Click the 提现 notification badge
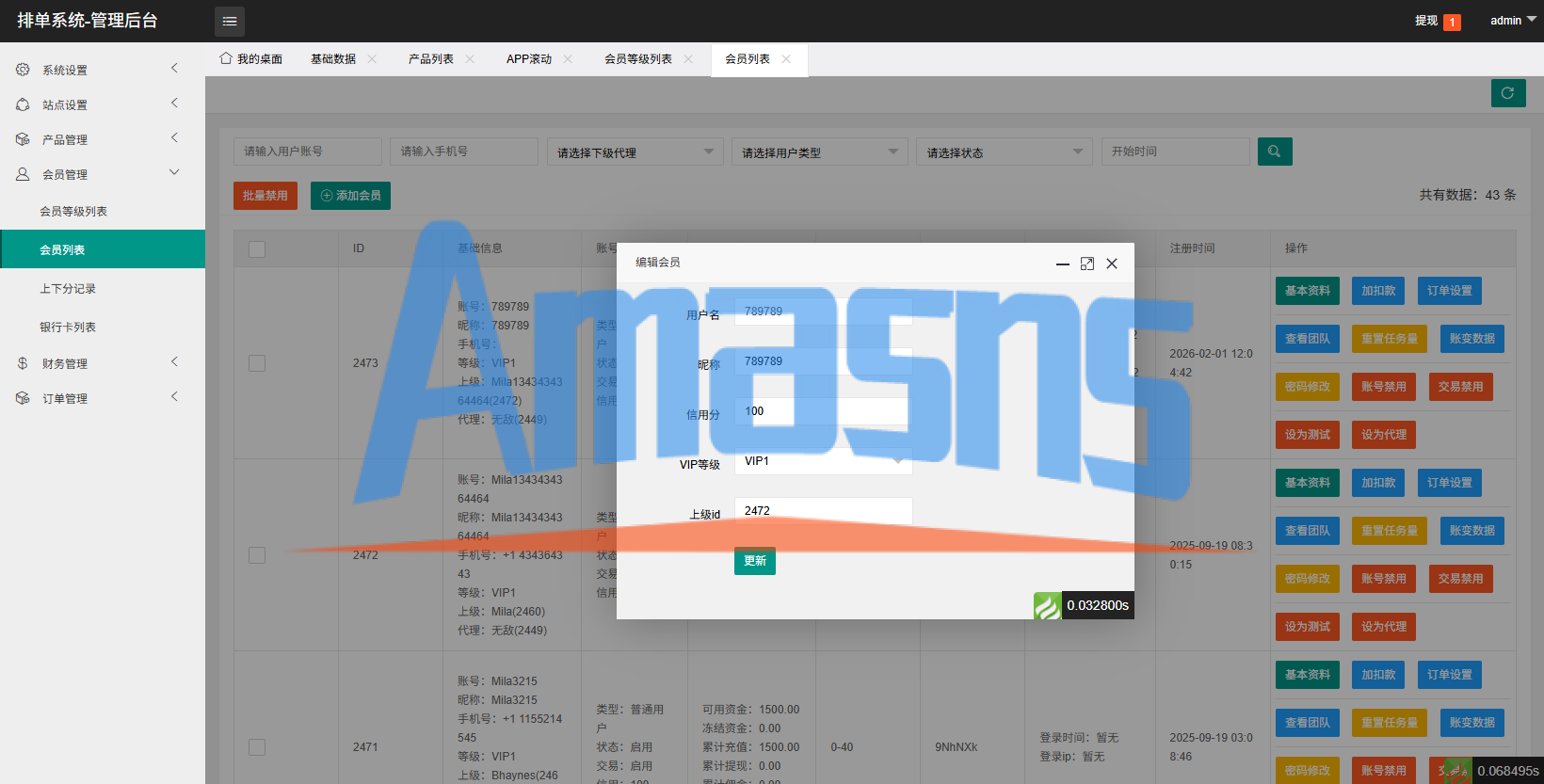This screenshot has width=1544, height=784. (x=1453, y=22)
